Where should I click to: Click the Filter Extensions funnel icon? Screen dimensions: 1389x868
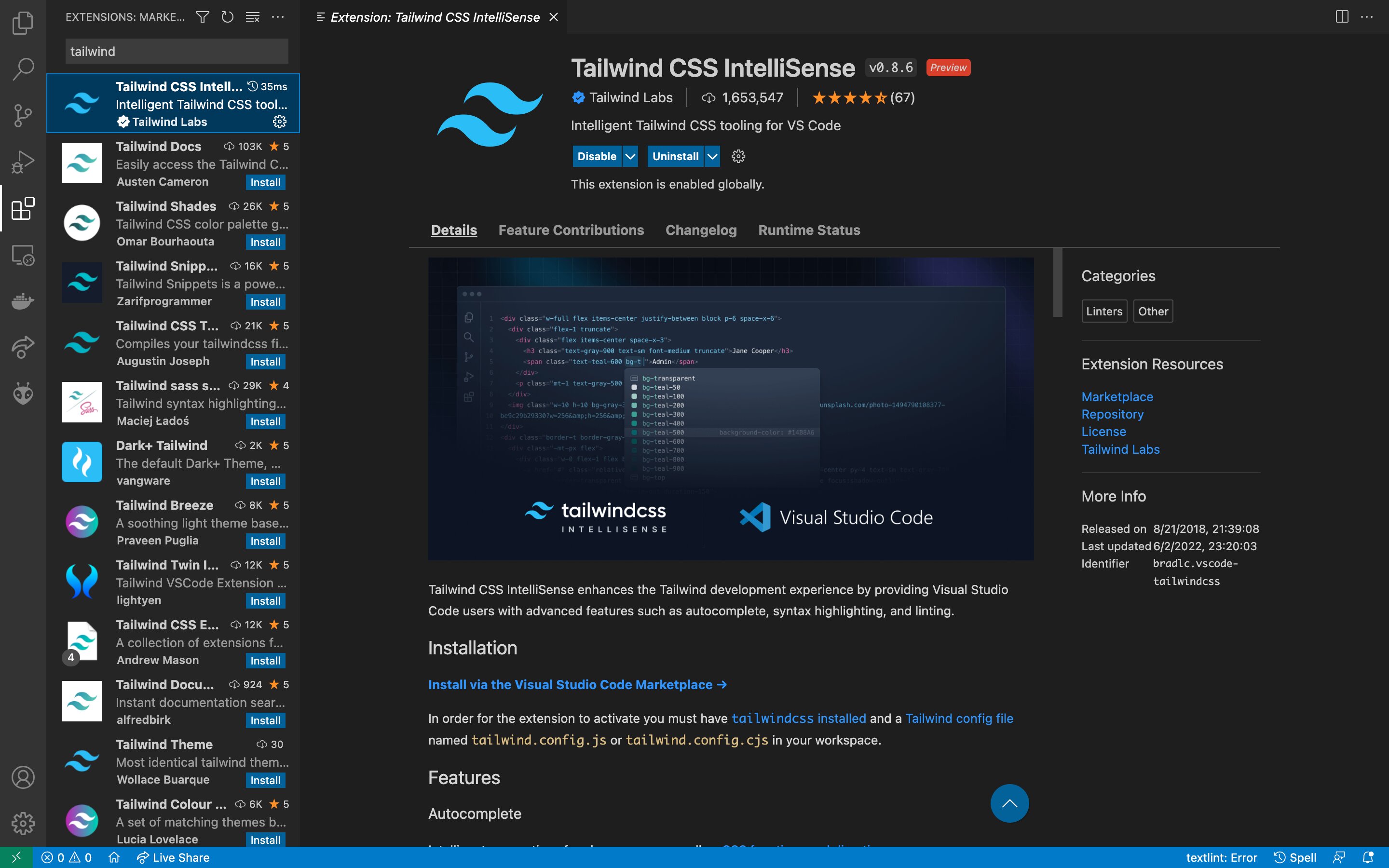(x=202, y=17)
